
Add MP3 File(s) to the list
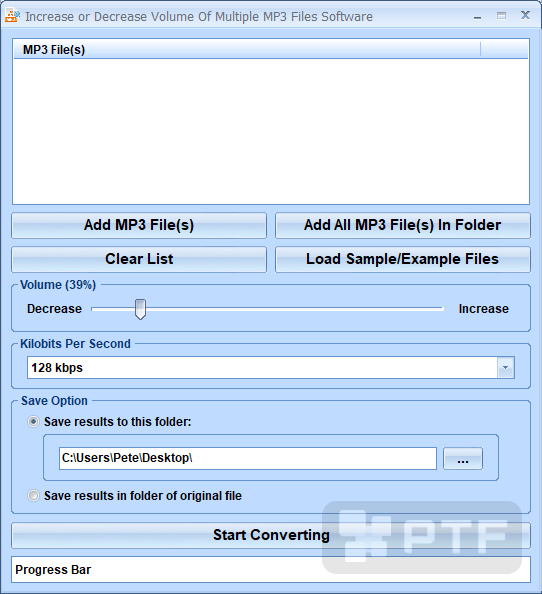[139, 225]
